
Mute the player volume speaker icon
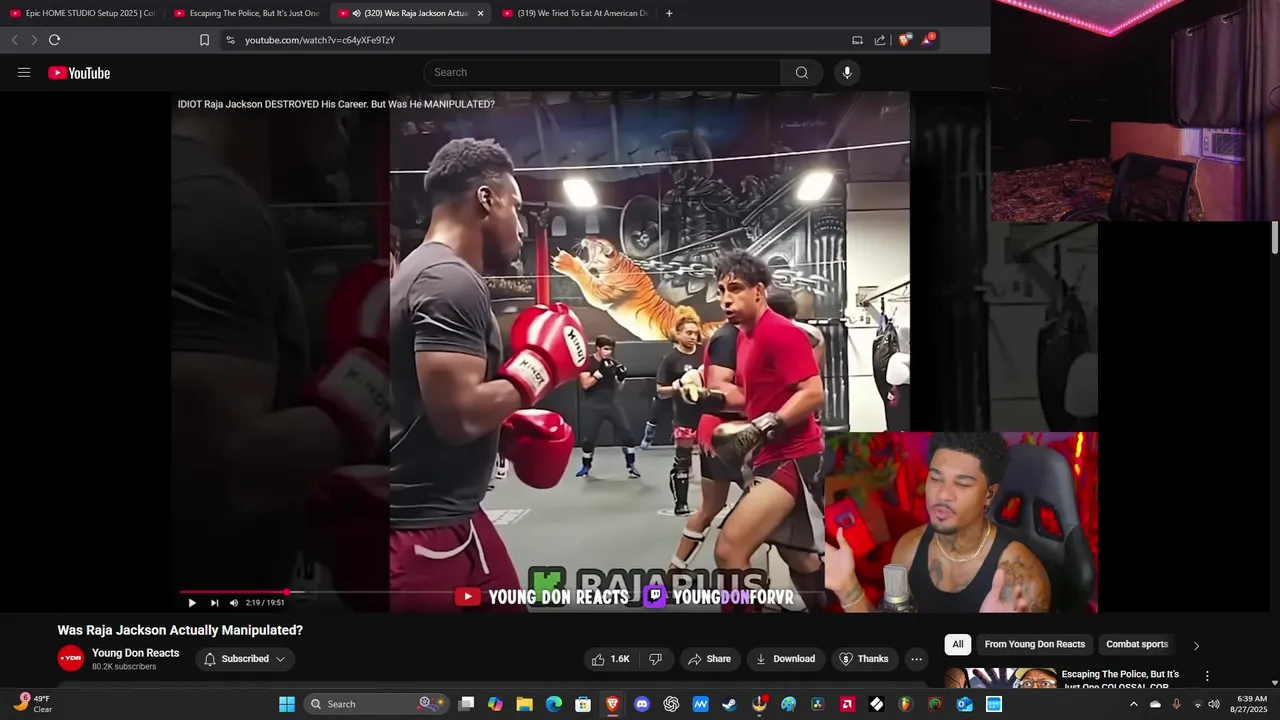(234, 603)
